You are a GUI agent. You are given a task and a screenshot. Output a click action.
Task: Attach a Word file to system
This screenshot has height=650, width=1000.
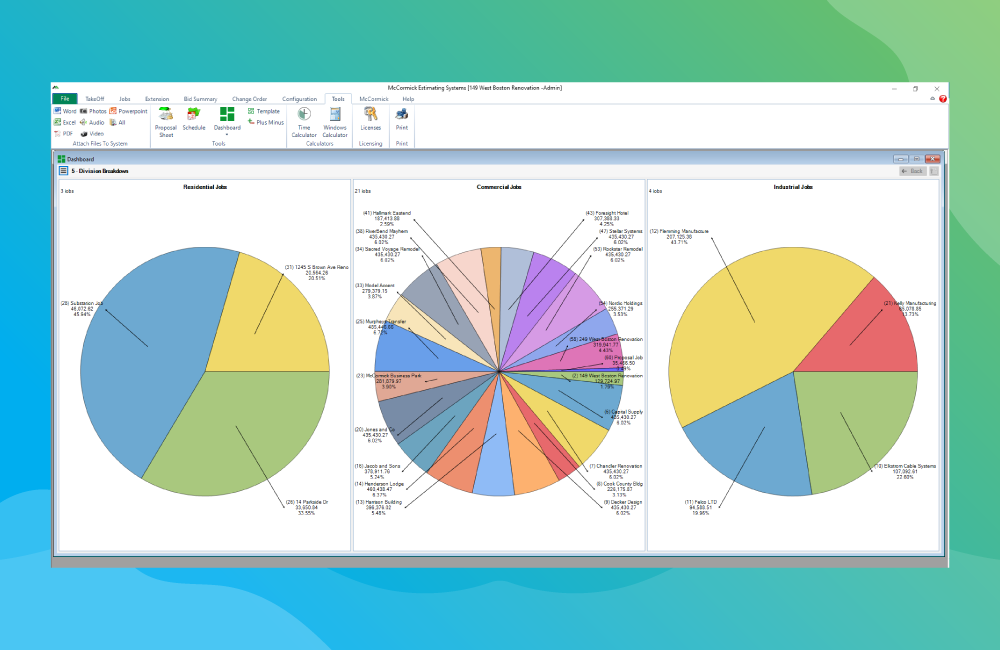64,111
